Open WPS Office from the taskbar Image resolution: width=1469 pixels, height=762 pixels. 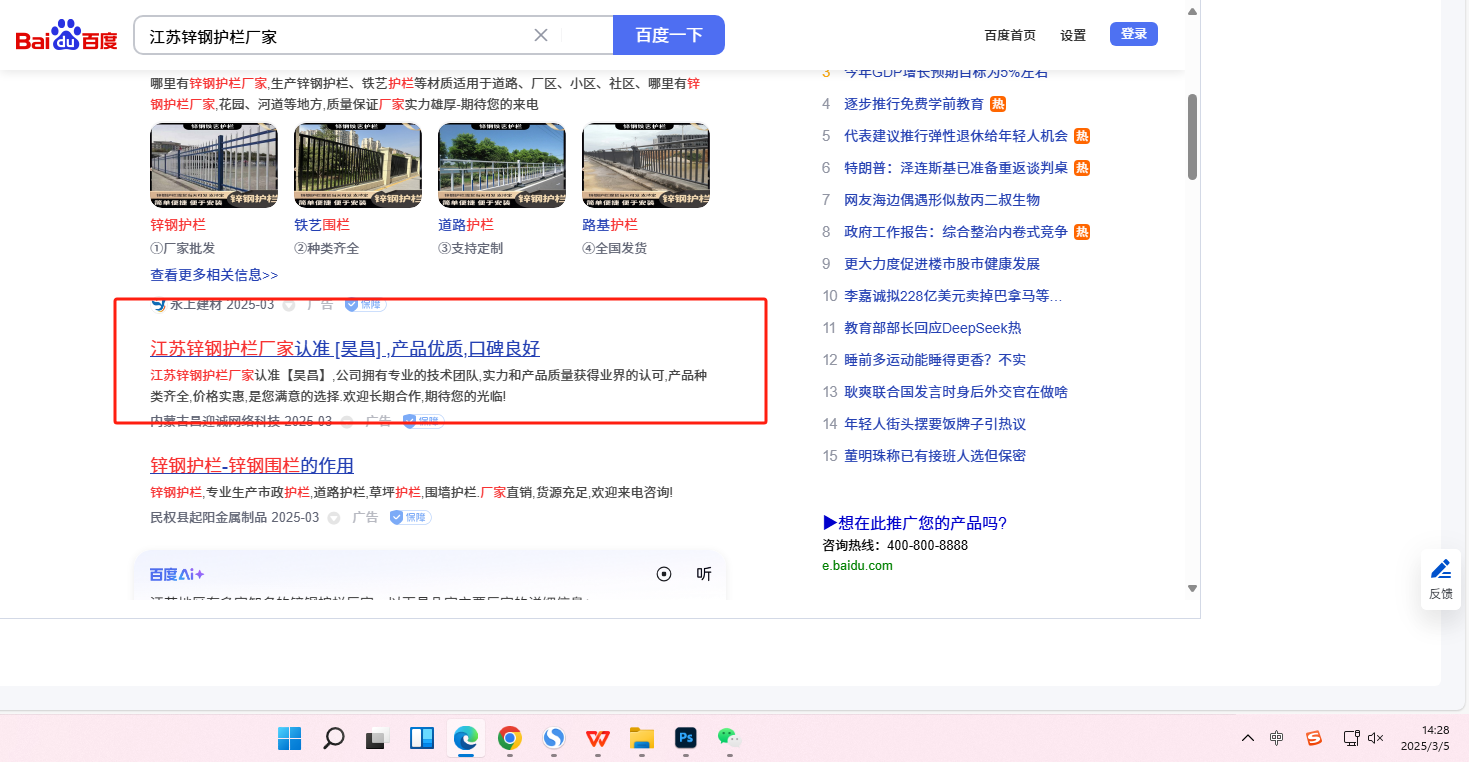598,738
